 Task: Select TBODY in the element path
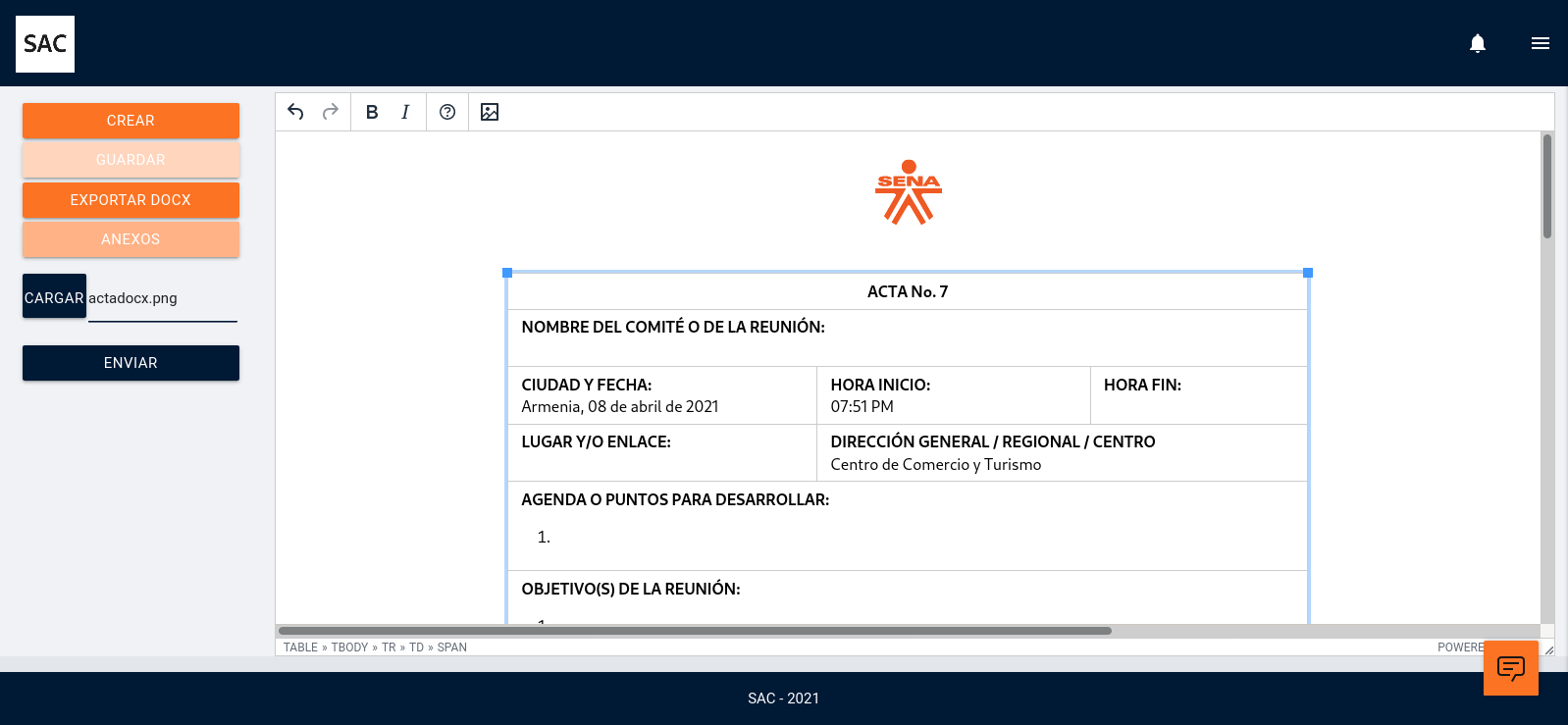click(x=349, y=647)
